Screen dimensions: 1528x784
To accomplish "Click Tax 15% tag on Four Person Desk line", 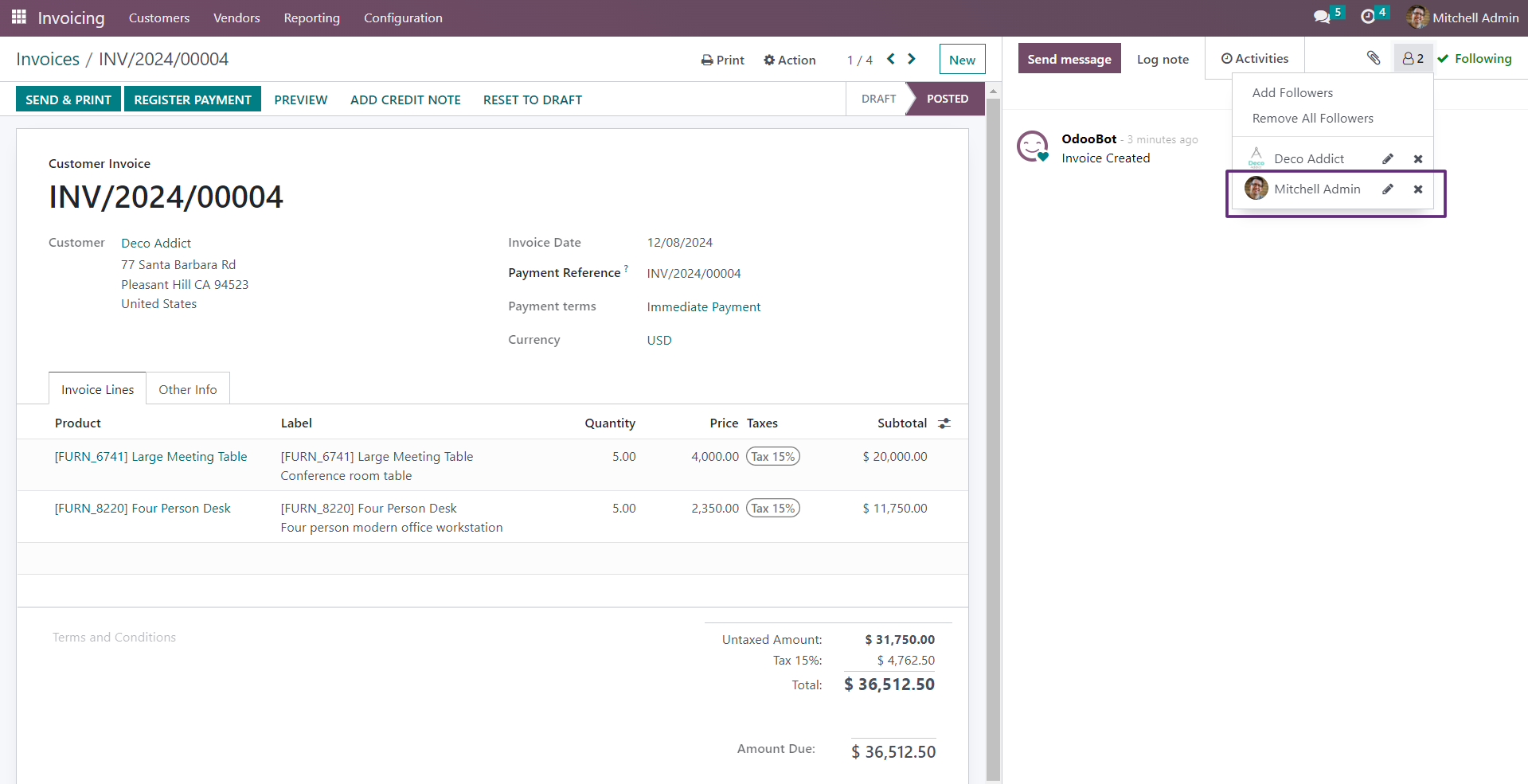I will point(773,509).
